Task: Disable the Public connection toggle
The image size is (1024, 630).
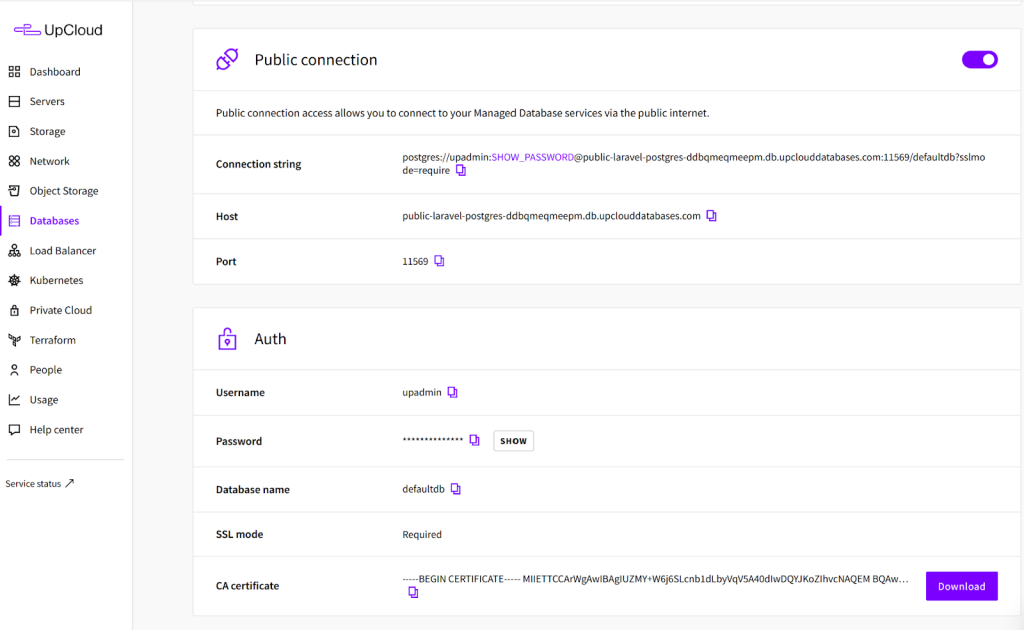Action: tap(979, 60)
